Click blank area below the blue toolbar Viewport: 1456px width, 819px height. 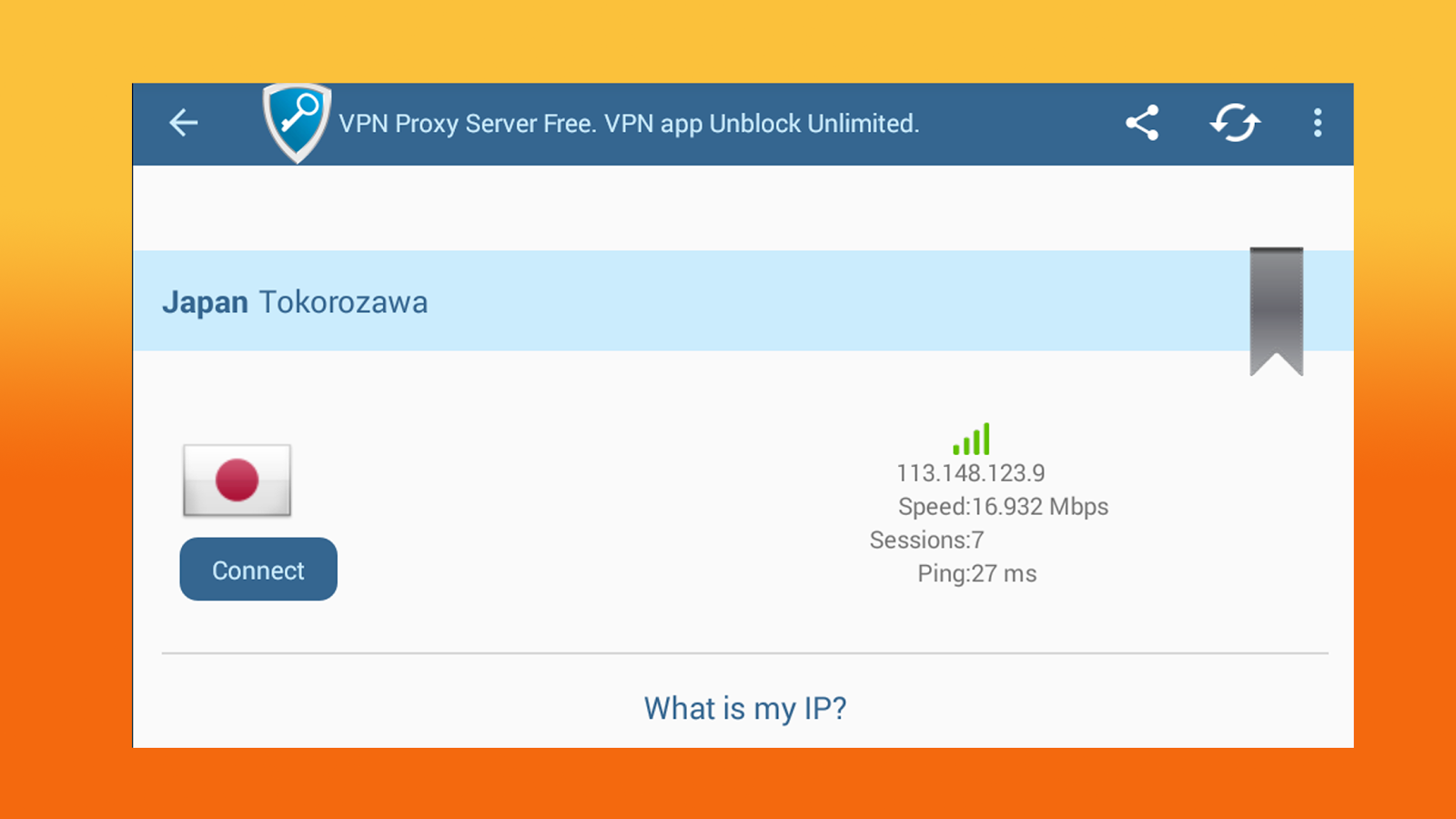743,207
